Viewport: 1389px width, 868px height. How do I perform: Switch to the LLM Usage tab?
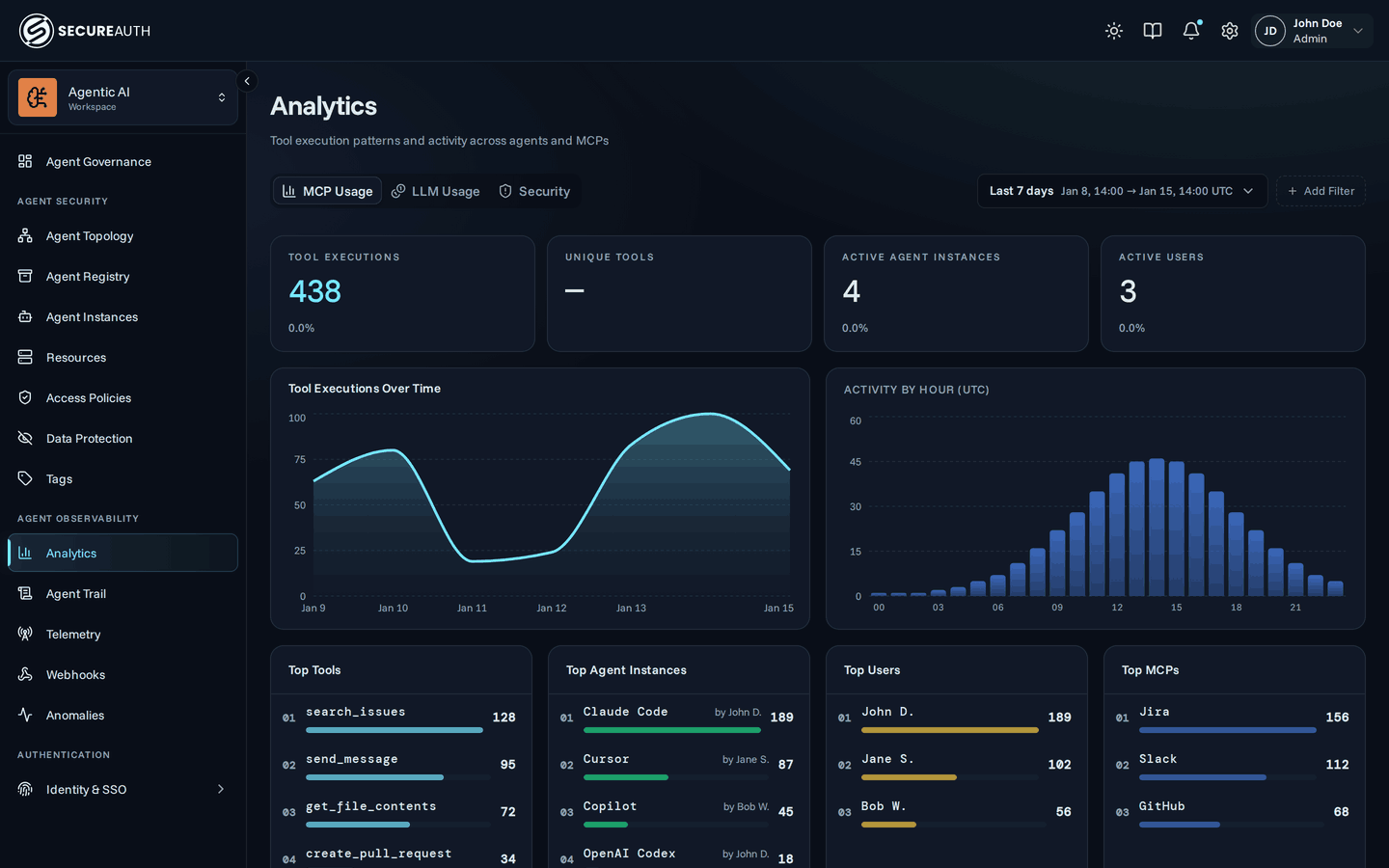coord(435,191)
